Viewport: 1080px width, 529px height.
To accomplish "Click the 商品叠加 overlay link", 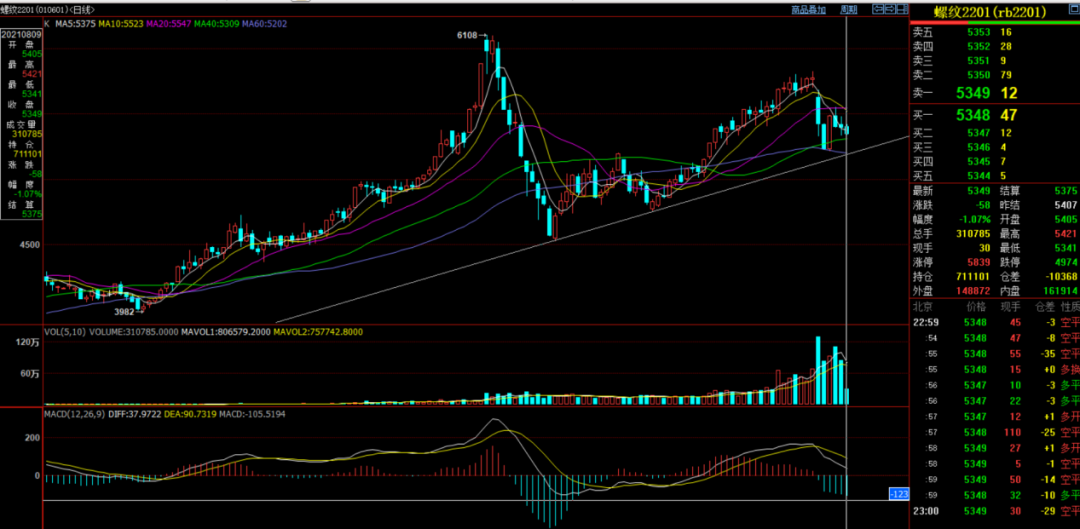I will [x=808, y=9].
